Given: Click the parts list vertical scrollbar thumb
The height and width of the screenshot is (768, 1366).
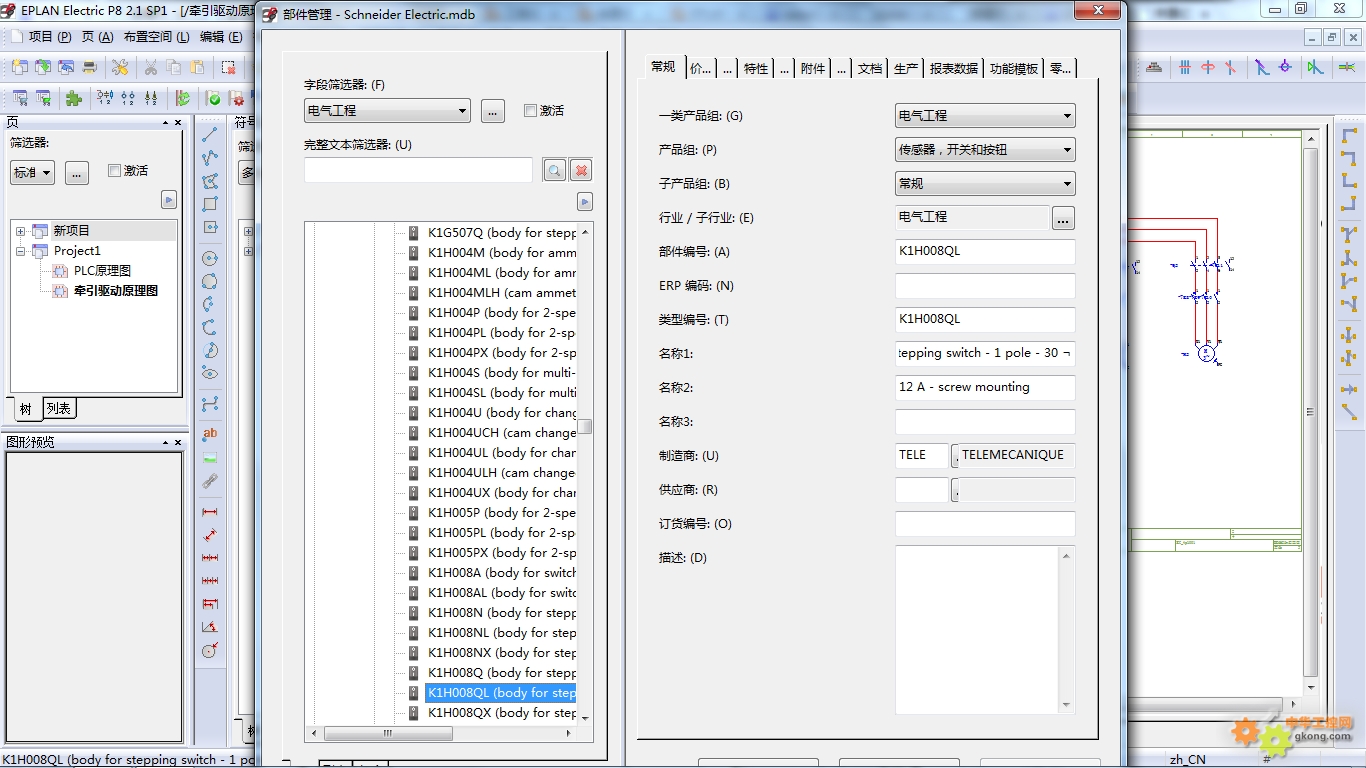Looking at the screenshot, I should tap(586, 426).
